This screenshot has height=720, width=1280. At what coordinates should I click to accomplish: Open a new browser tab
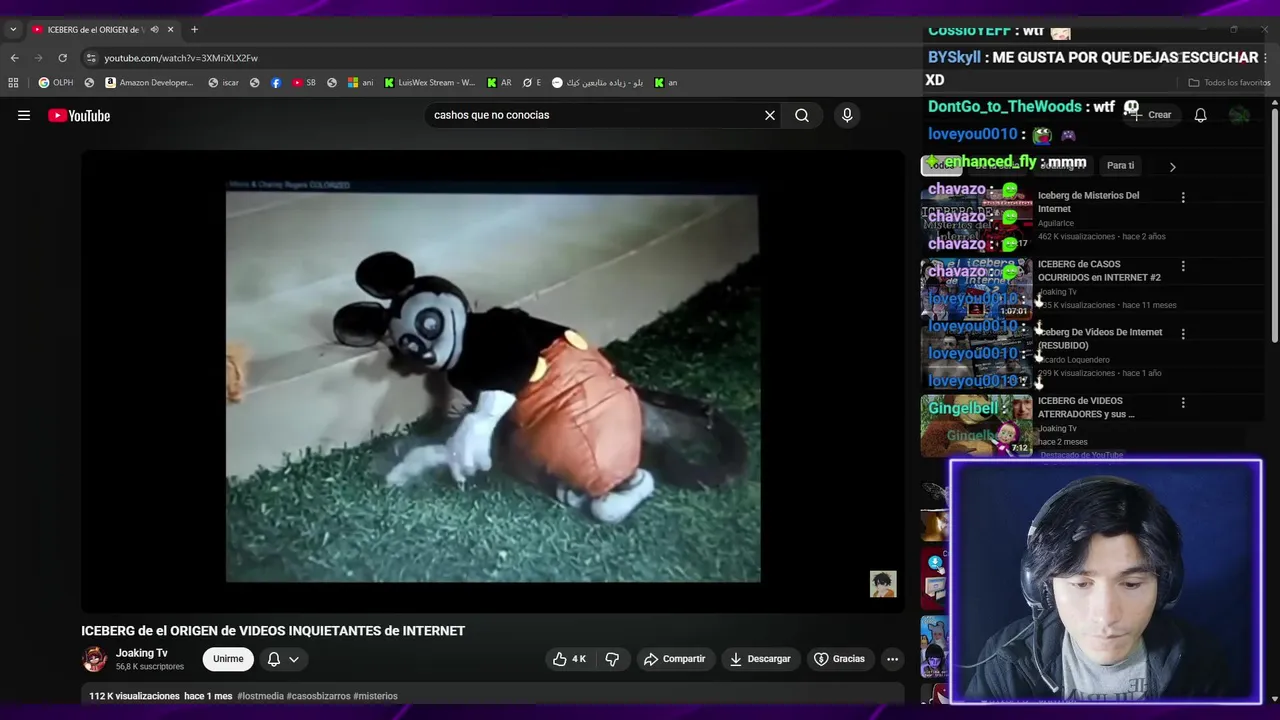(x=194, y=30)
